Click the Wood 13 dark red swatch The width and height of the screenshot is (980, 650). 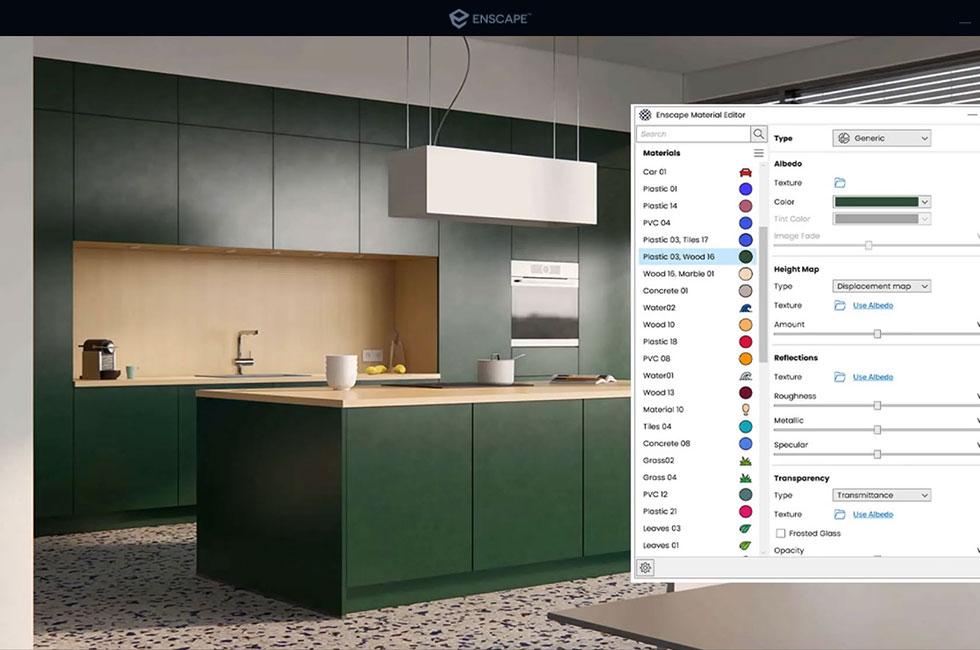[x=746, y=392]
